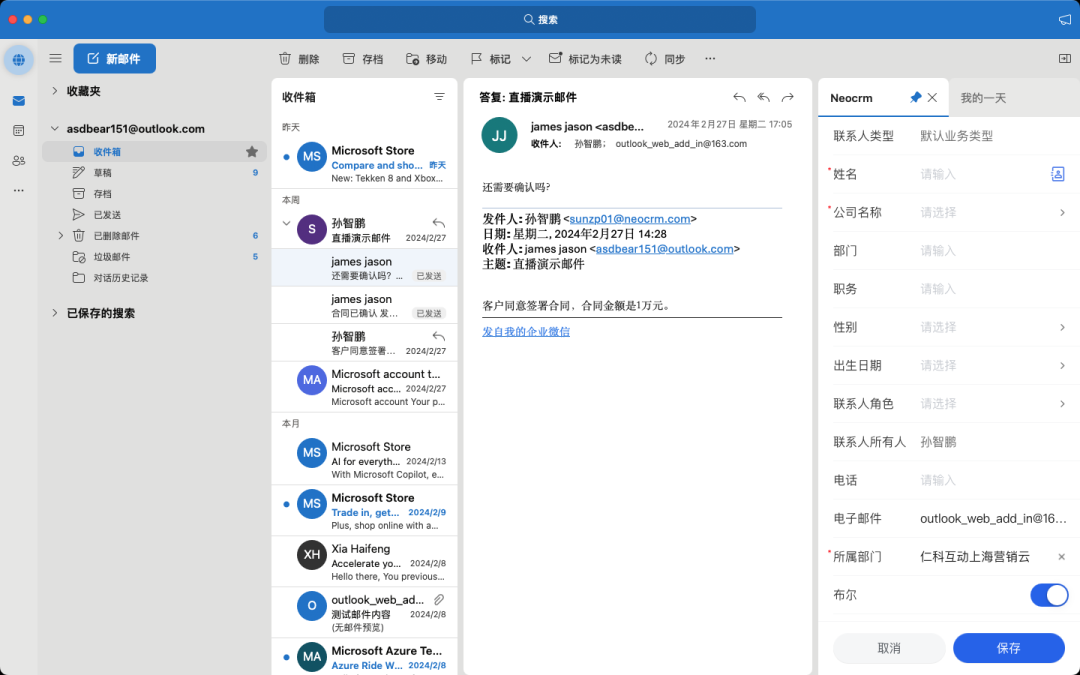1080x675 pixels.
Task: Open the 标记 flag dropdown arrow
Action: coord(526,59)
